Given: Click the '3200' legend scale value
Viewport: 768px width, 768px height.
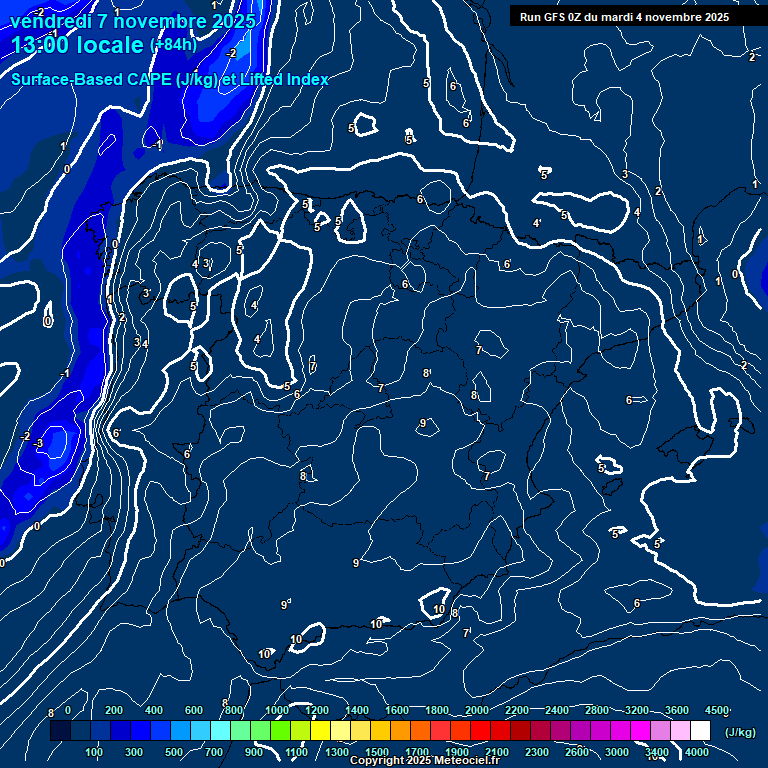Looking at the screenshot, I should point(637,710).
